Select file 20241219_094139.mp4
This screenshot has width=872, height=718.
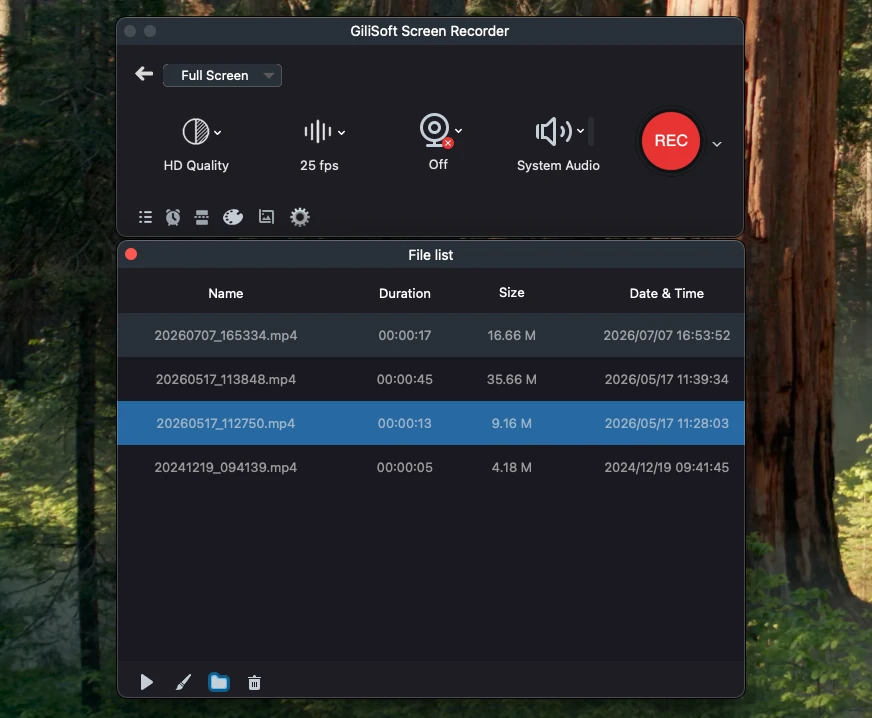tap(431, 467)
